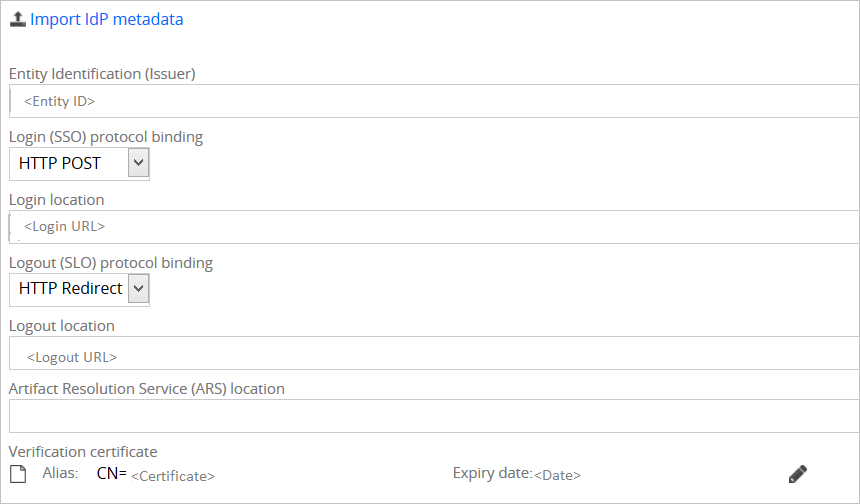Screen dimensions: 860x504
Task: Focus the Logout URL input field
Action: (434, 353)
